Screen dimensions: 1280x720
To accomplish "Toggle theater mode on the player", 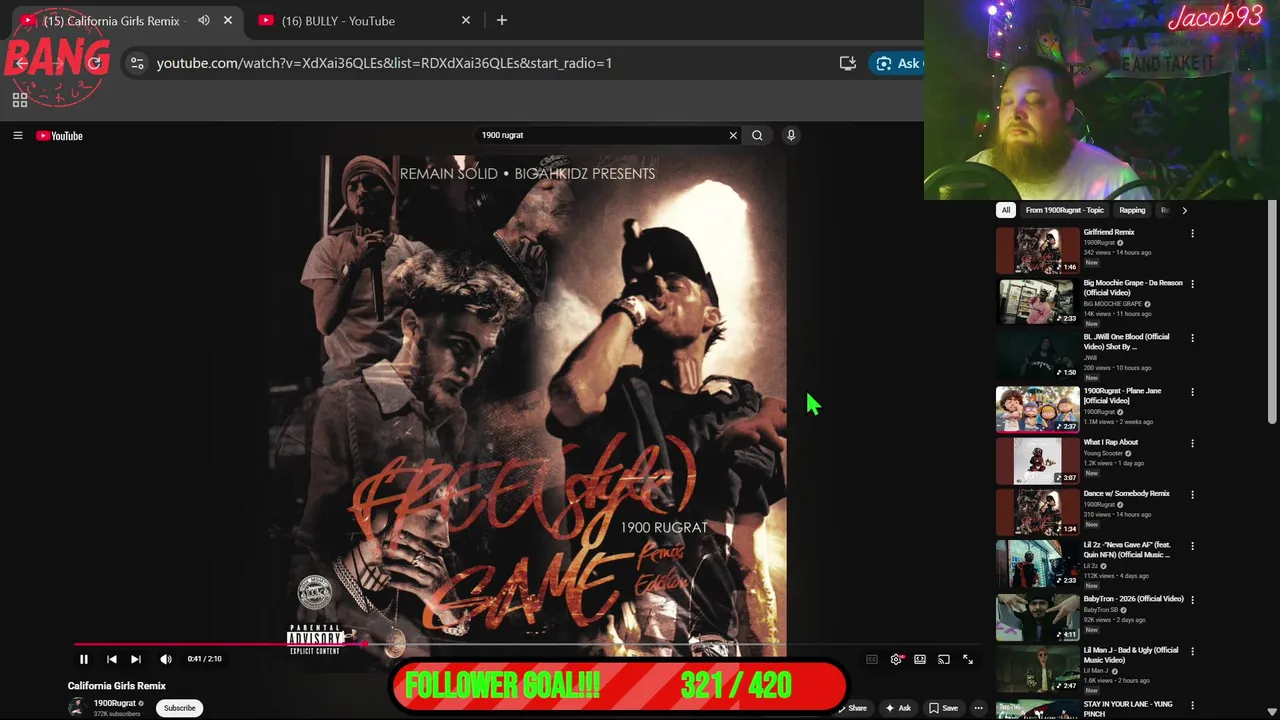I will pos(920,659).
